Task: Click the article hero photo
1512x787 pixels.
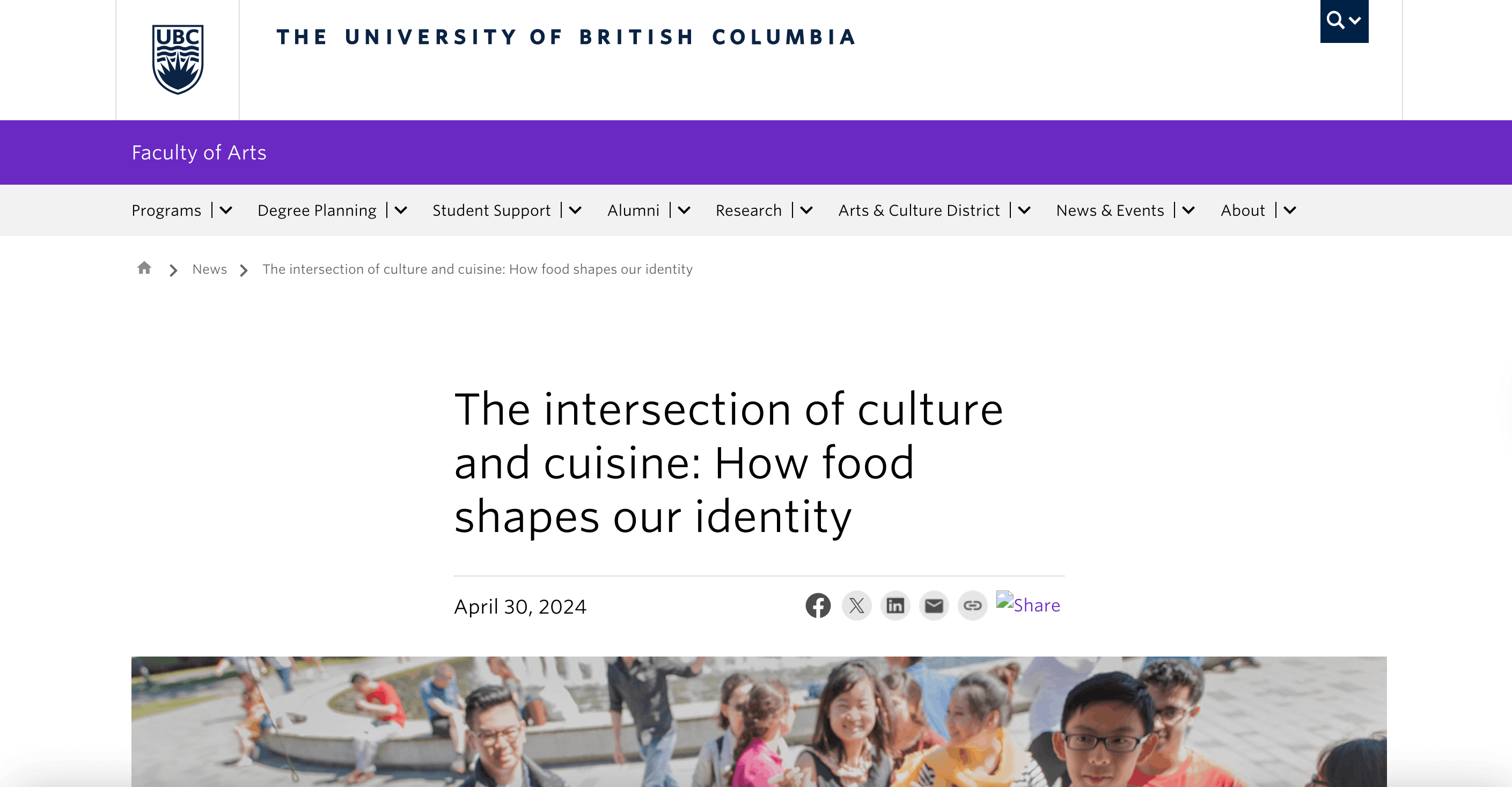Action: [756, 723]
